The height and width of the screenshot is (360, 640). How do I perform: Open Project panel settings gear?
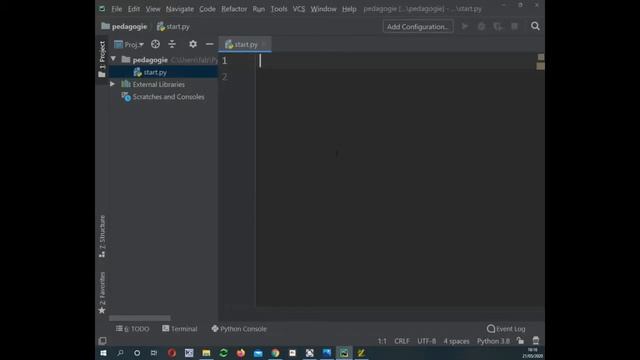(193, 44)
